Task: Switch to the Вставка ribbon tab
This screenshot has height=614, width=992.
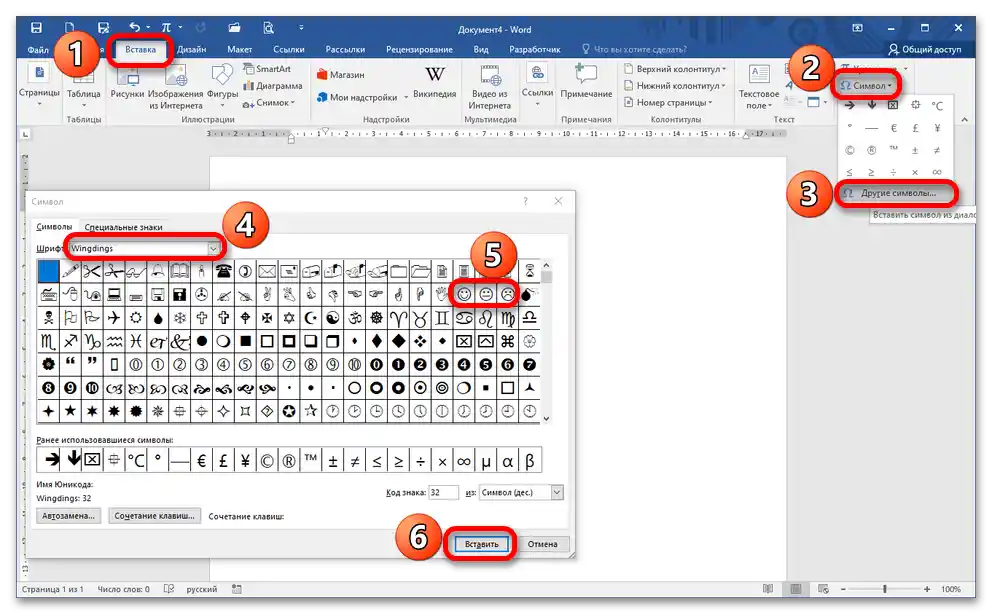Action: [140, 49]
